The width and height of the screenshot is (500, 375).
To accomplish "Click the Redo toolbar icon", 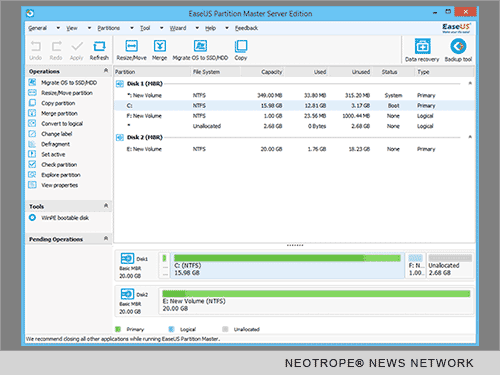I will pyautogui.click(x=56, y=46).
